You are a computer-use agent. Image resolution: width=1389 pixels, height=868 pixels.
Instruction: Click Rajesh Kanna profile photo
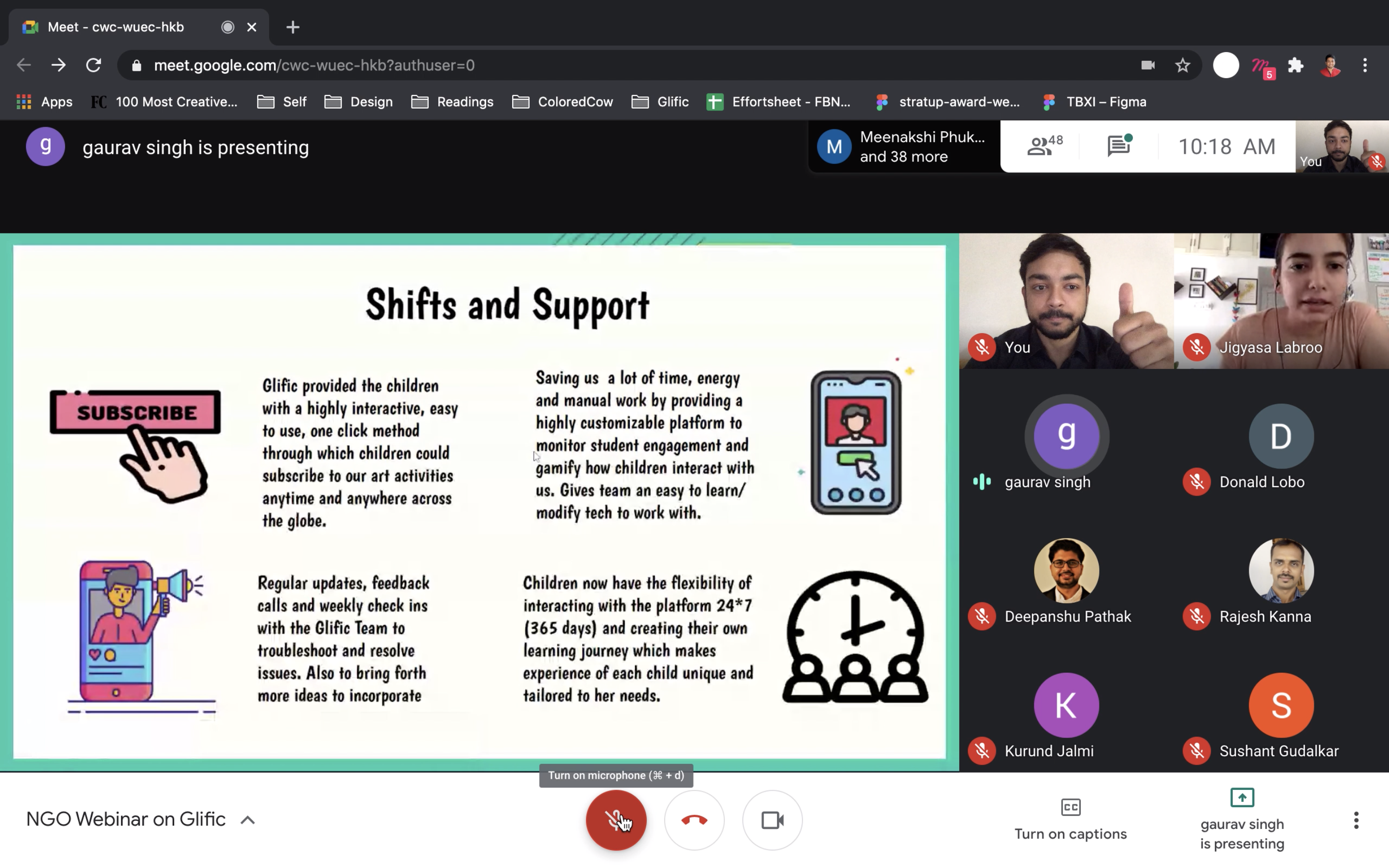(1281, 570)
